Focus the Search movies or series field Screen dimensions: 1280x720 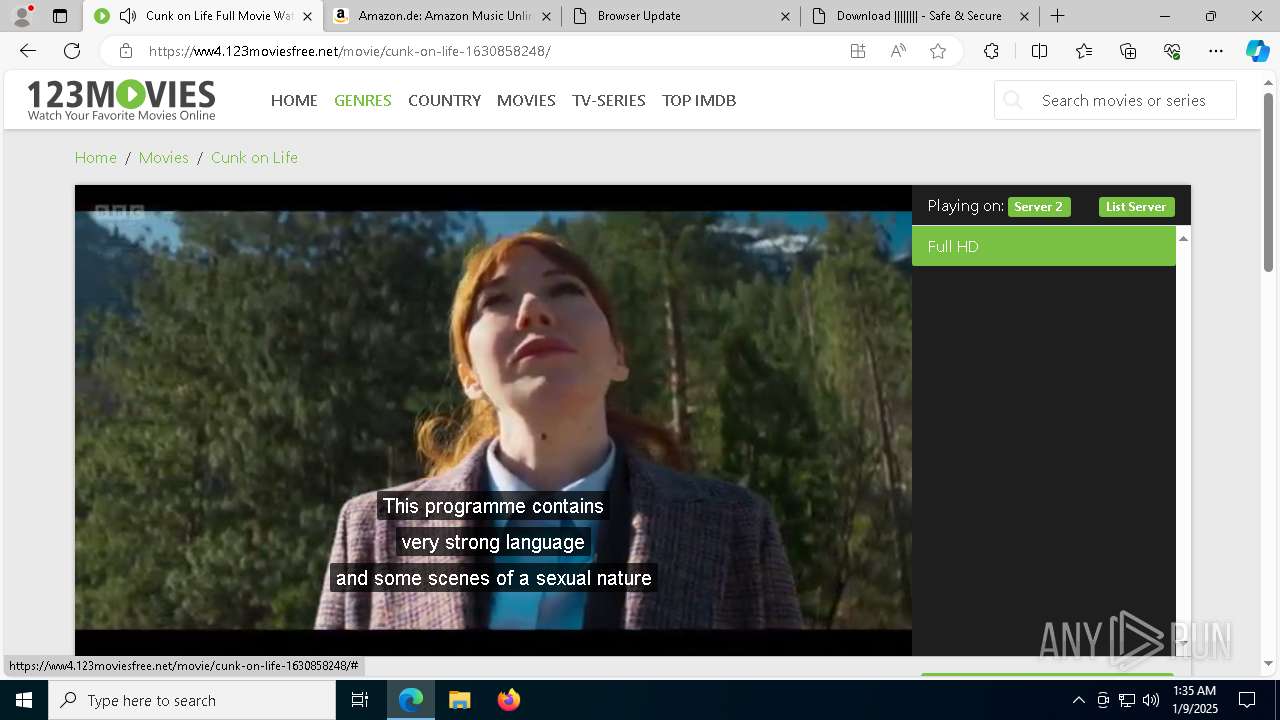tap(1115, 100)
